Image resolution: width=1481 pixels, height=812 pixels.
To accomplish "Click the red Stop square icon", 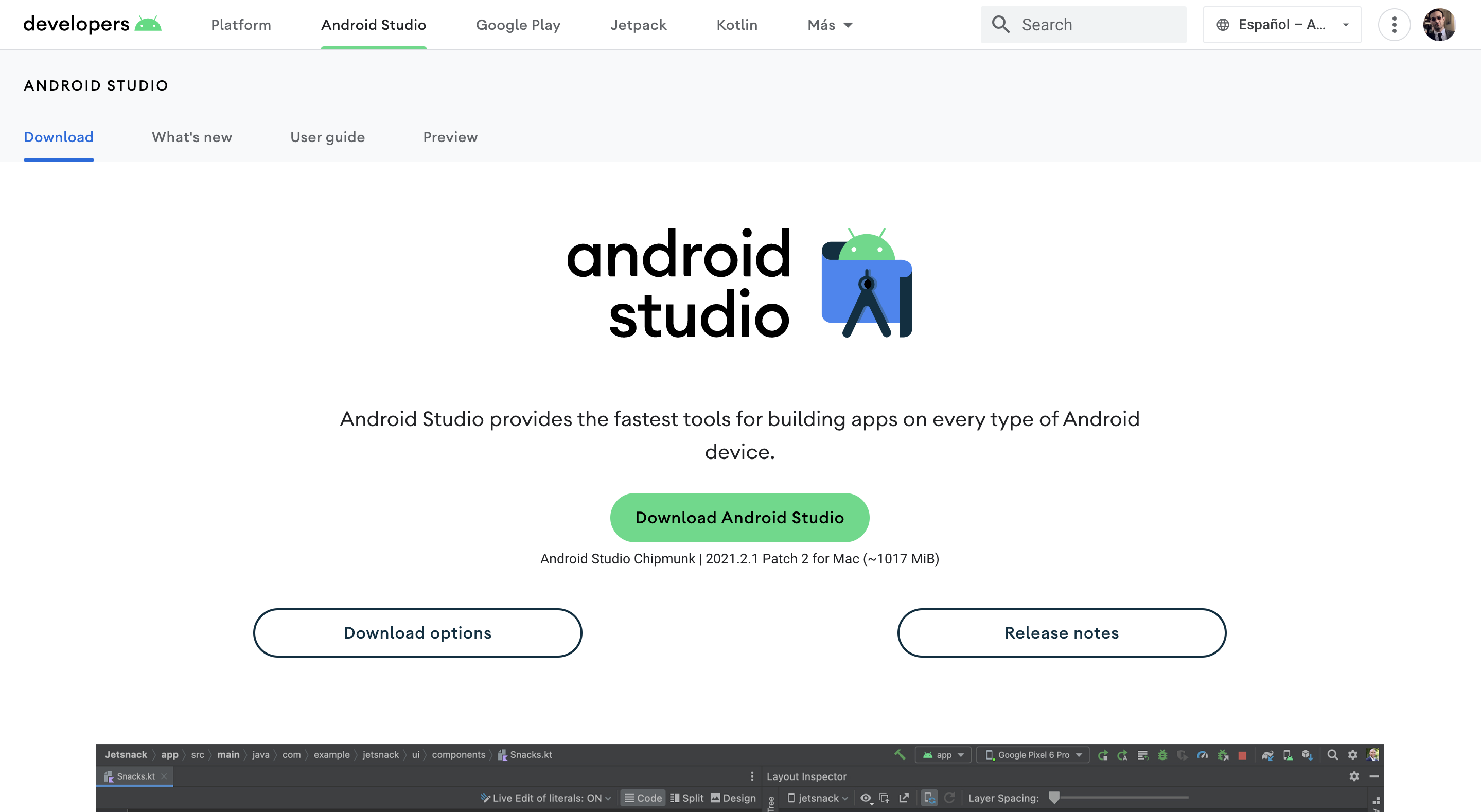I will point(1242,755).
